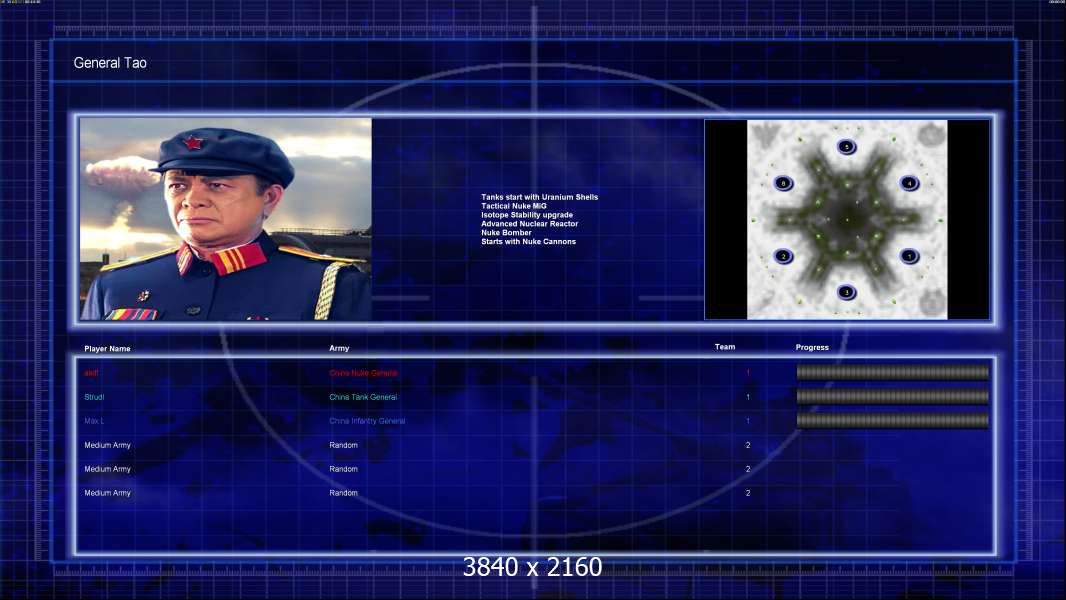Click the Team column header
Viewport: 1066px width, 600px height.
click(x=725, y=347)
